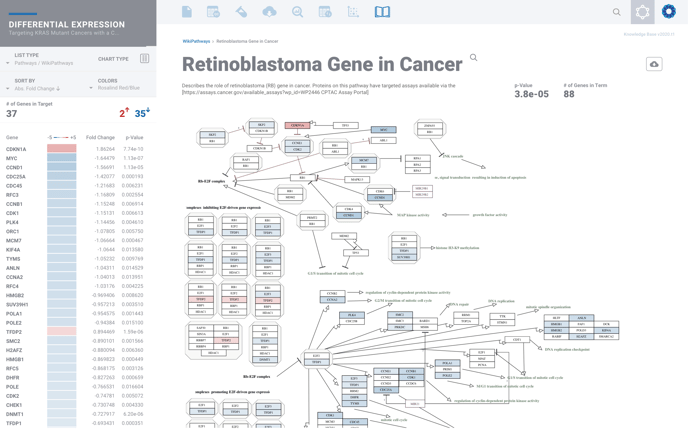Open the chart magnifier analysis icon
Screen dimensions: 688x430
tap(297, 12)
